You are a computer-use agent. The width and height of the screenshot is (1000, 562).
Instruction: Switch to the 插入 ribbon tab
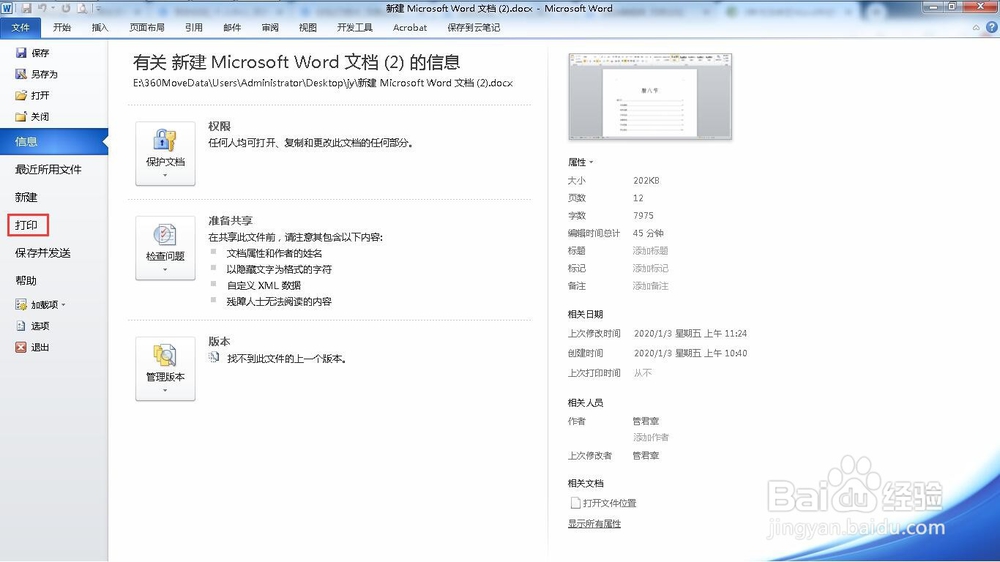[x=100, y=27]
